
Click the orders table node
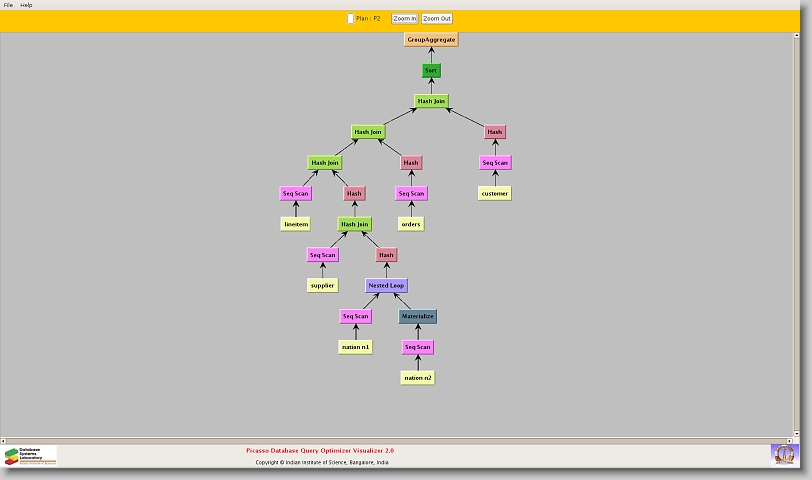[411, 224]
